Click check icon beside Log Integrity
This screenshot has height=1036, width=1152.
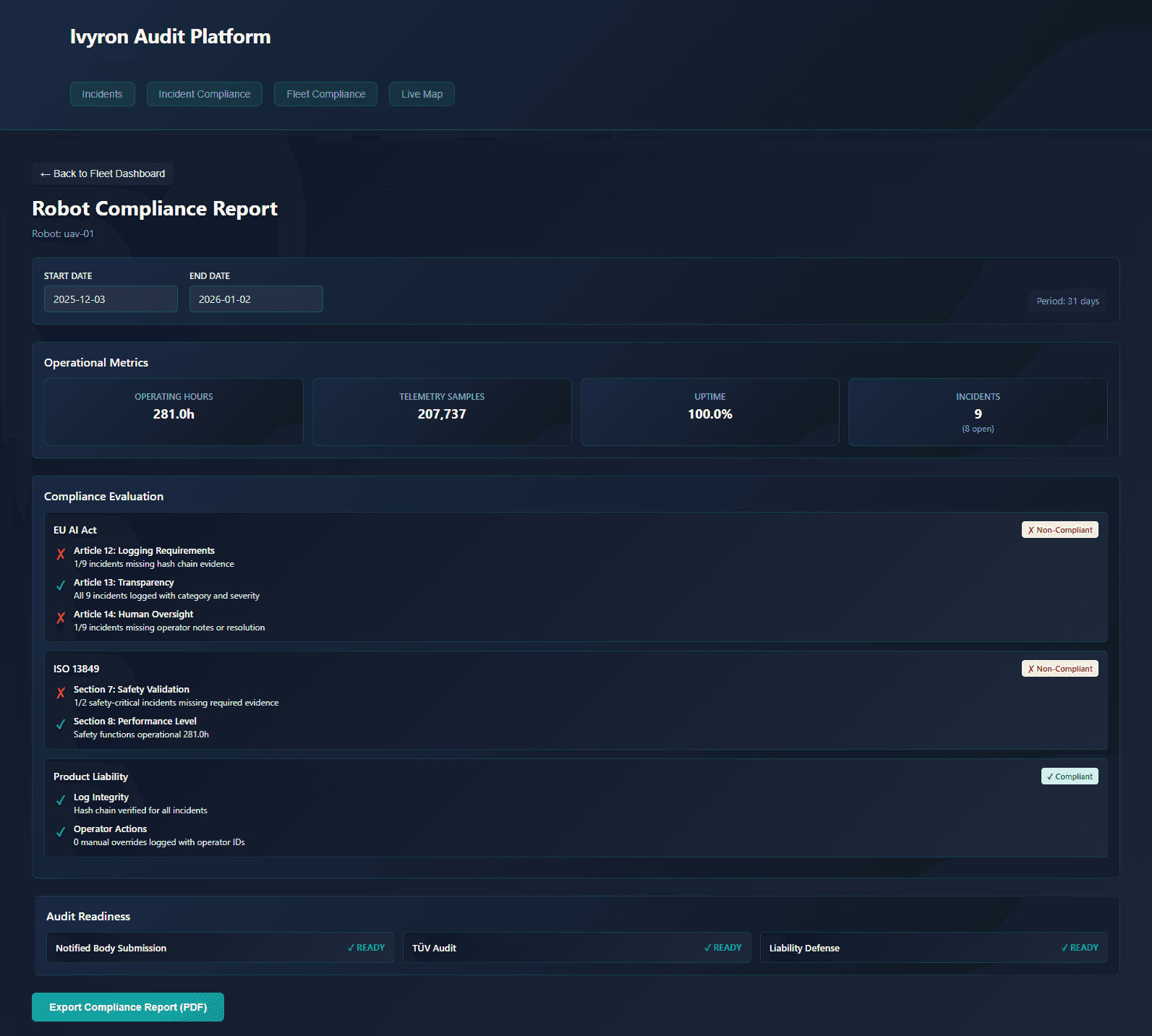61,801
